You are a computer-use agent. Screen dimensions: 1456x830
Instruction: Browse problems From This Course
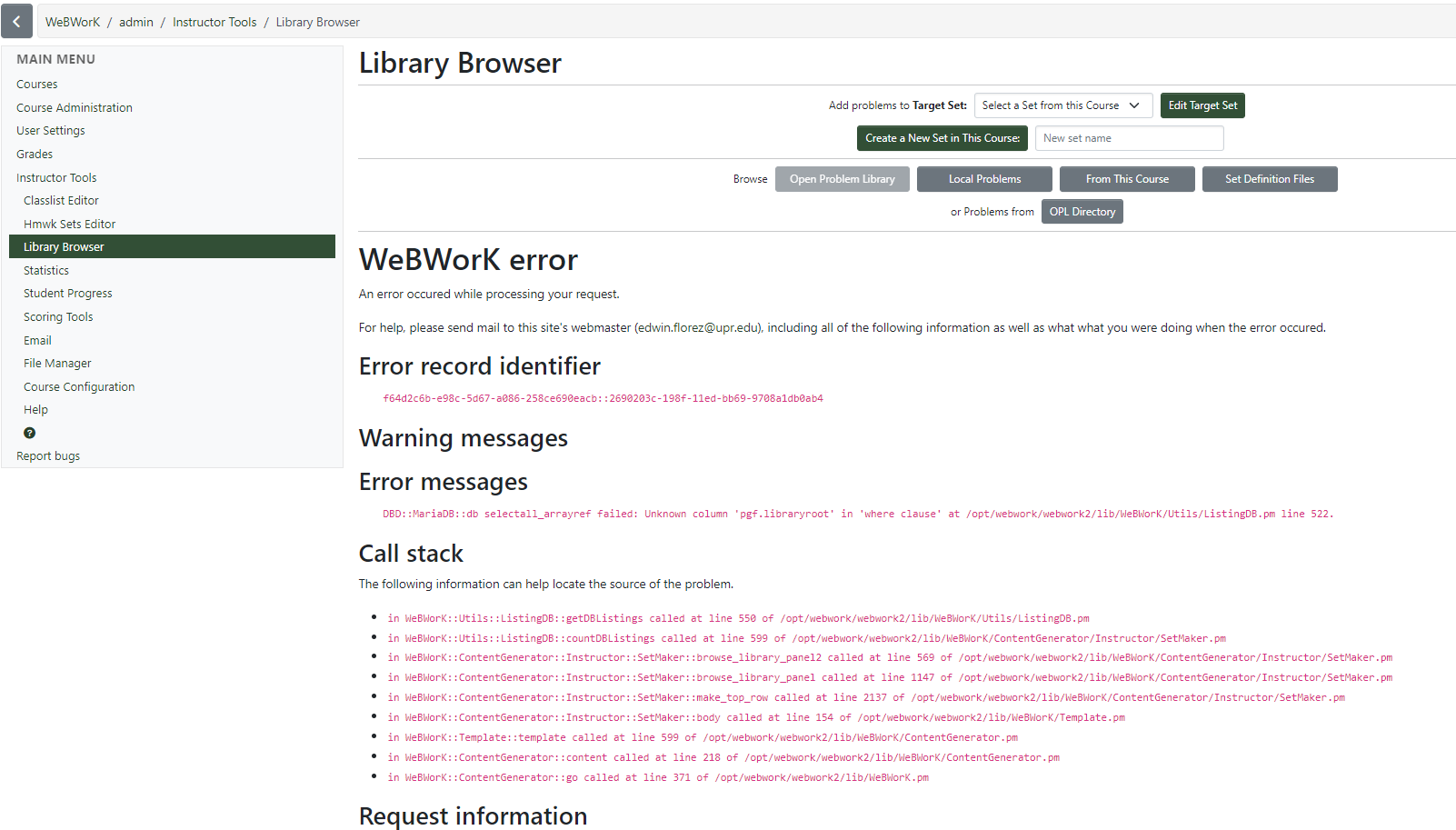[x=1127, y=179]
